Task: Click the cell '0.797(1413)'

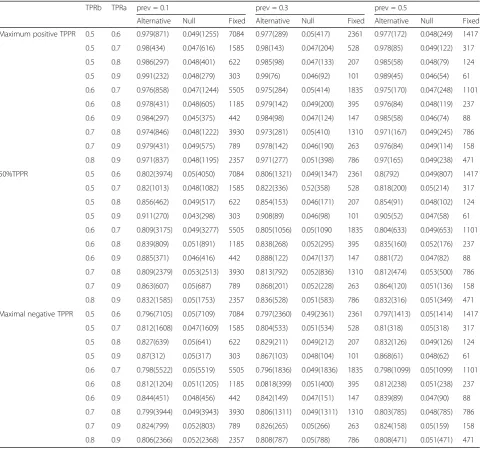Action: point(393,314)
